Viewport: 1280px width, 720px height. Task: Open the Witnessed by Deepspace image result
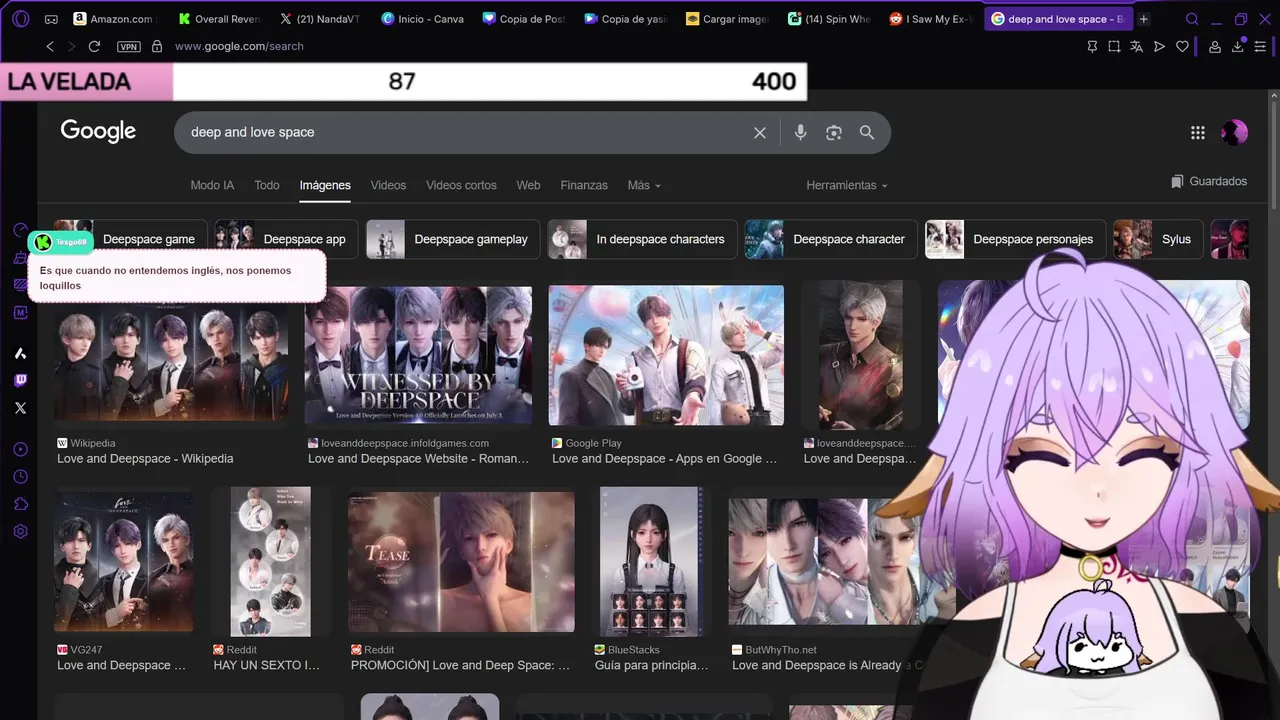(x=418, y=354)
